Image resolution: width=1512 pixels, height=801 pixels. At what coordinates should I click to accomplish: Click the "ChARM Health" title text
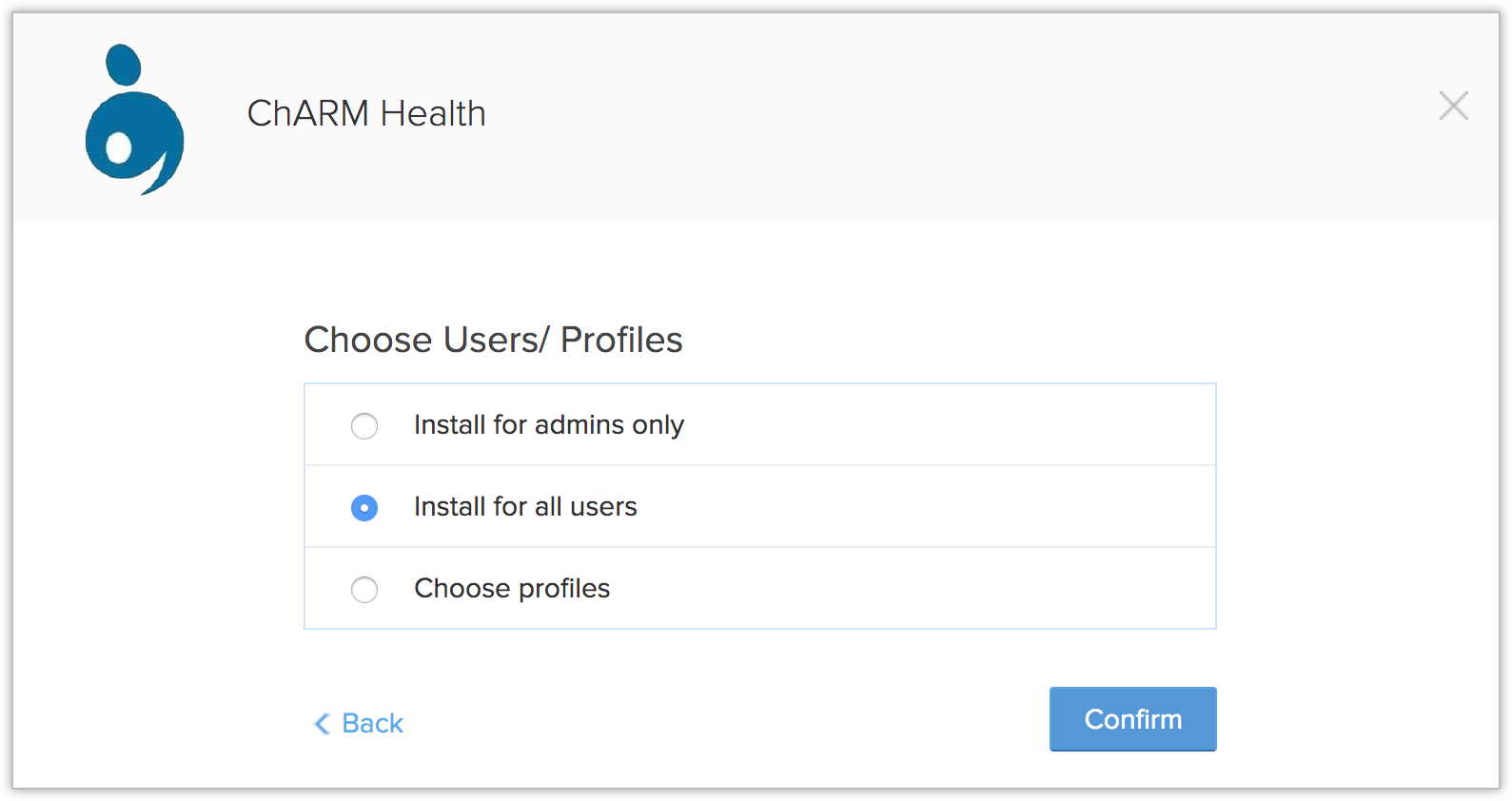coord(366,114)
